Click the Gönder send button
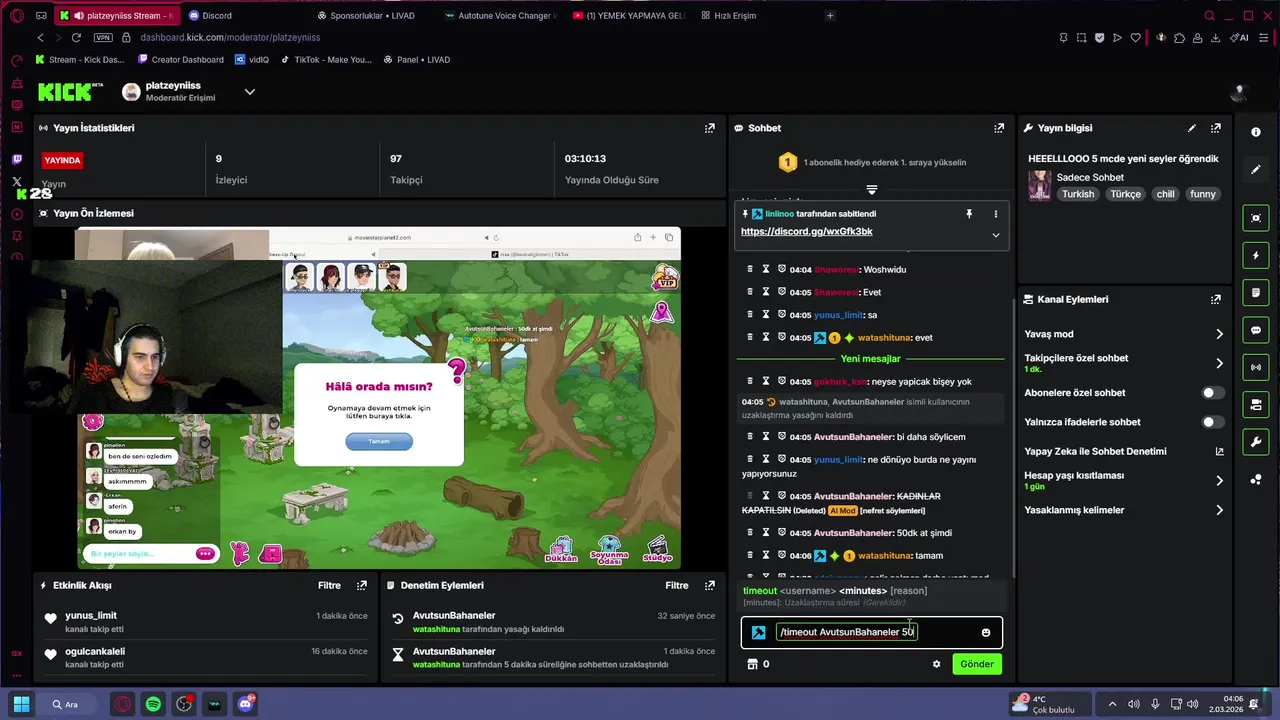Image resolution: width=1280 pixels, height=720 pixels. pyautogui.click(x=977, y=664)
